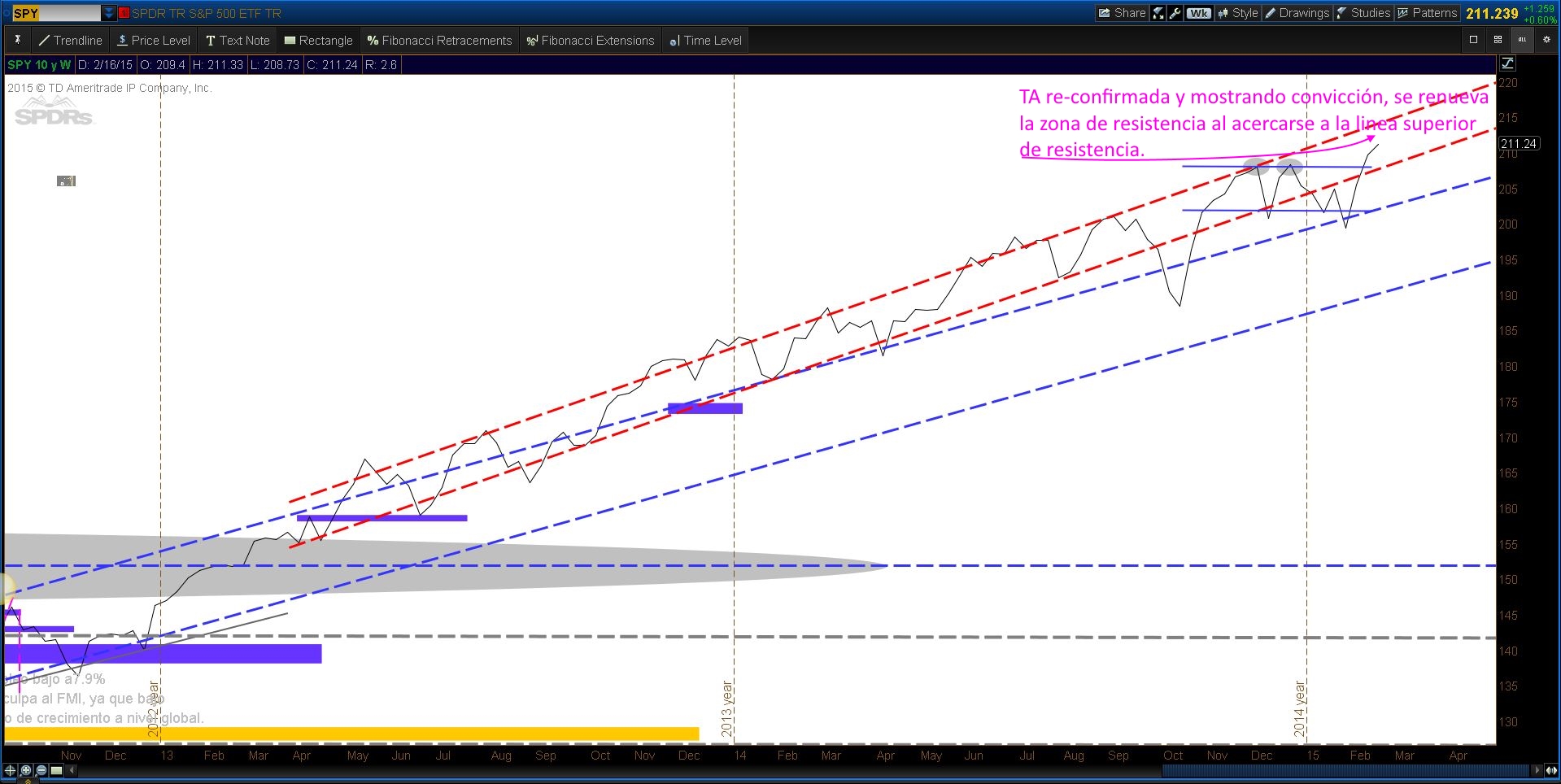Click the SPY symbol input field
The width and height of the screenshot is (1561, 784).
click(57, 13)
